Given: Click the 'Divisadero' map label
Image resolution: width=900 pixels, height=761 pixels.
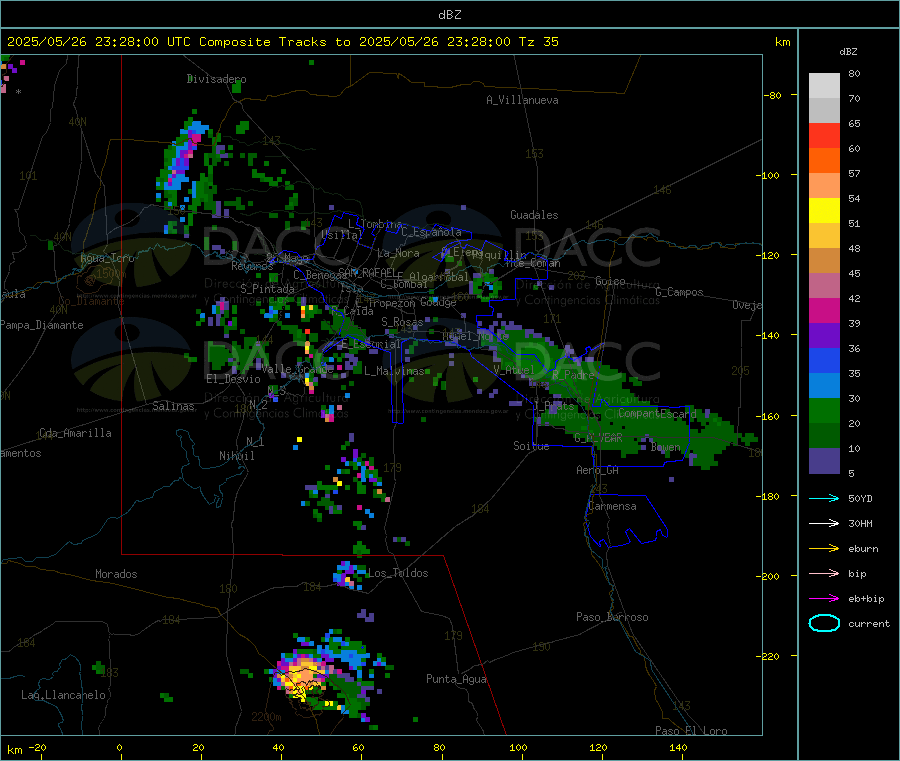Looking at the screenshot, I should tap(216, 79).
